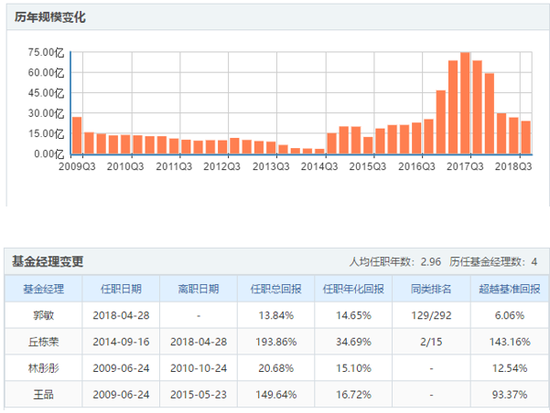Click the 2014-09-16 start date cell
The width and height of the screenshot is (550, 413).
121,342
